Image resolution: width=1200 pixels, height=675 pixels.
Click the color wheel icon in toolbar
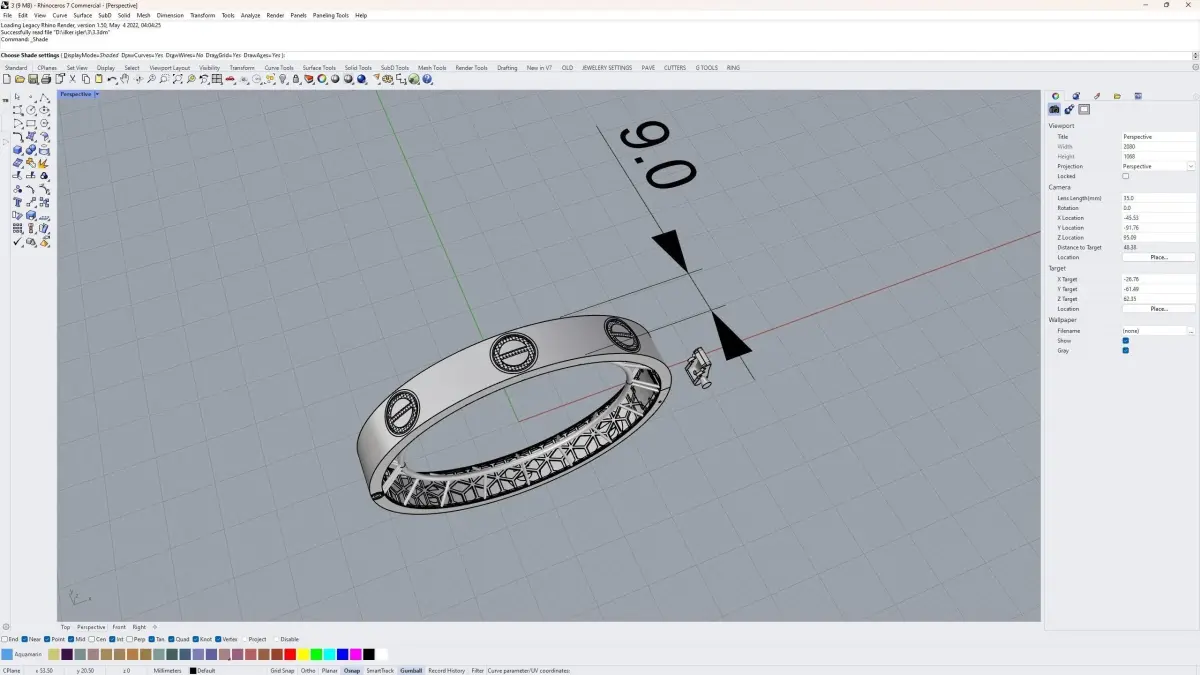point(322,79)
